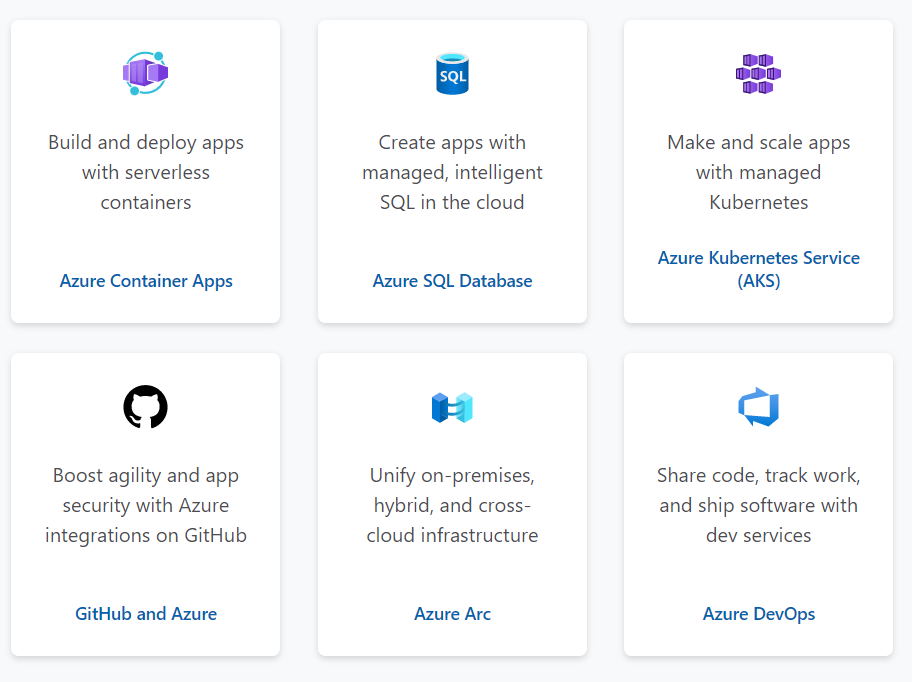Click text 'Boost agility and app security'
This screenshot has width=912, height=682.
pyautogui.click(x=146, y=490)
